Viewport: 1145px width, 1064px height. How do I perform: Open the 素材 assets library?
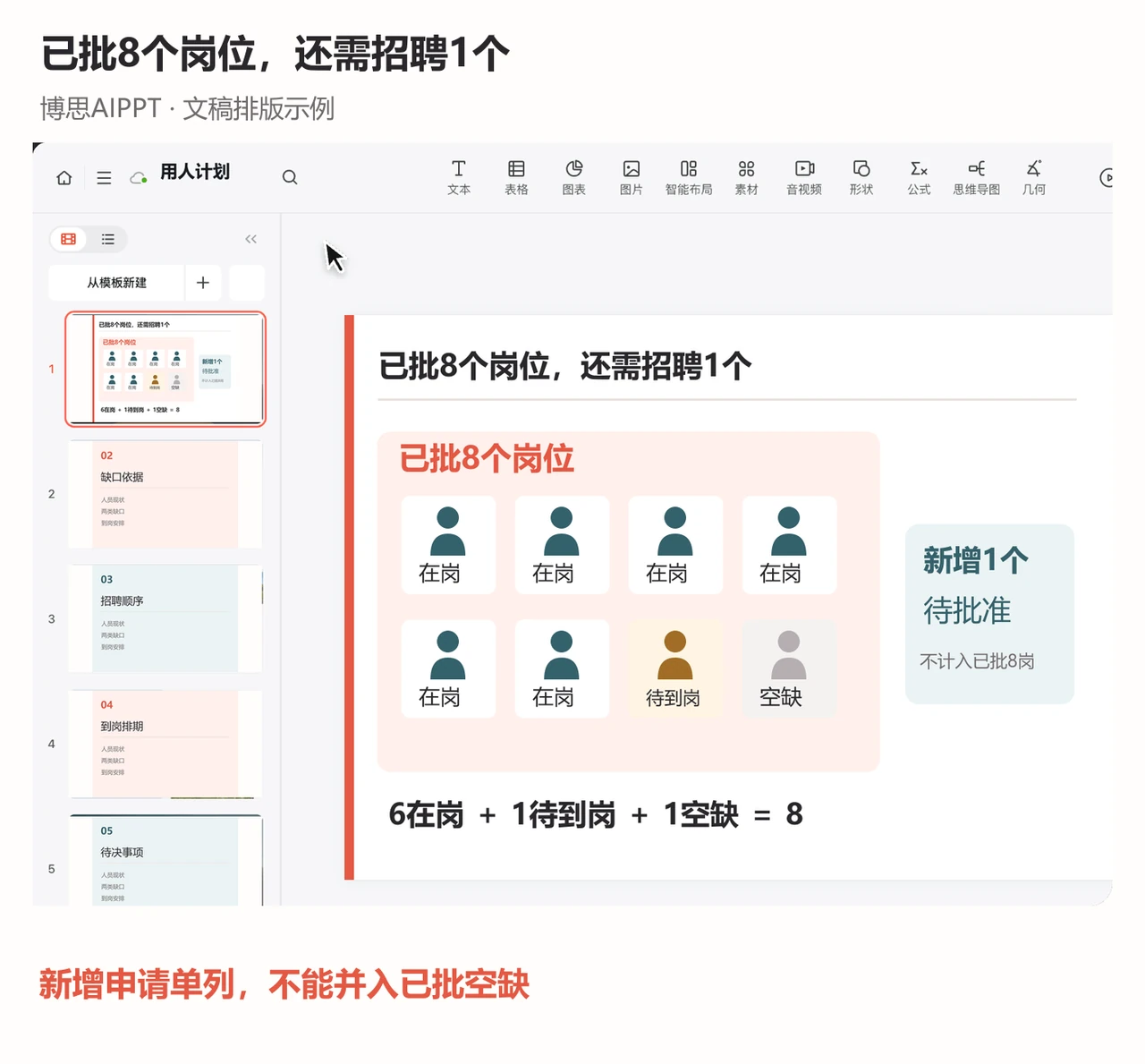pyautogui.click(x=747, y=177)
